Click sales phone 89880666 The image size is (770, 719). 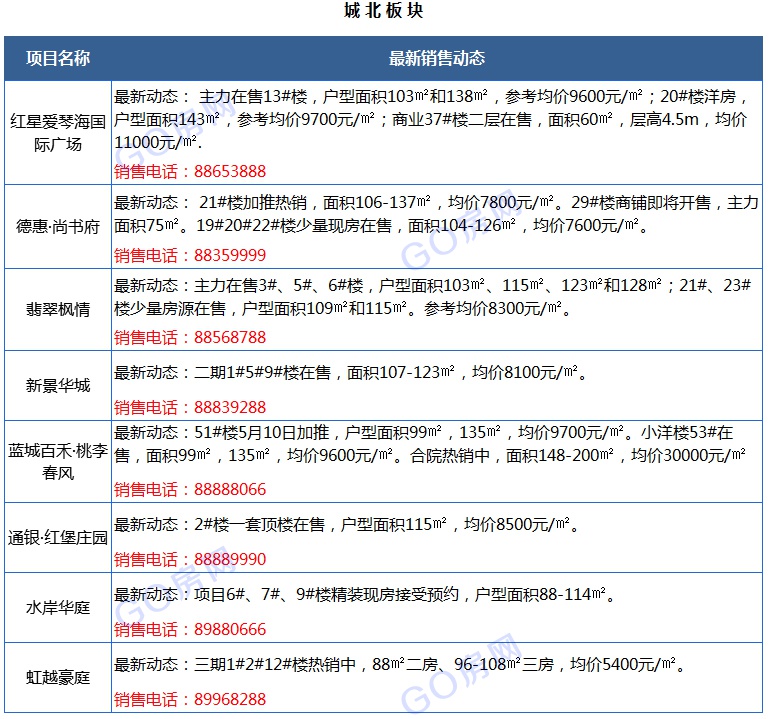(x=230, y=630)
